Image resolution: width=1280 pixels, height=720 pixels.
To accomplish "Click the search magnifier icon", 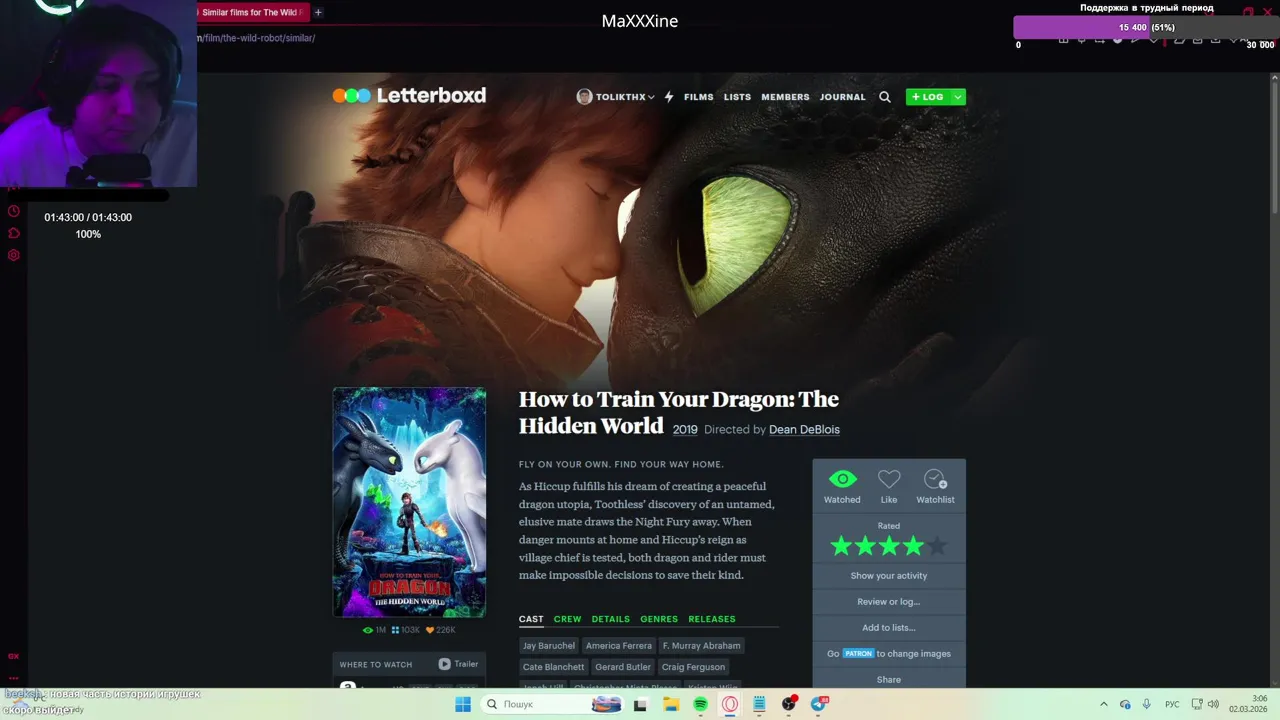I will 884,97.
